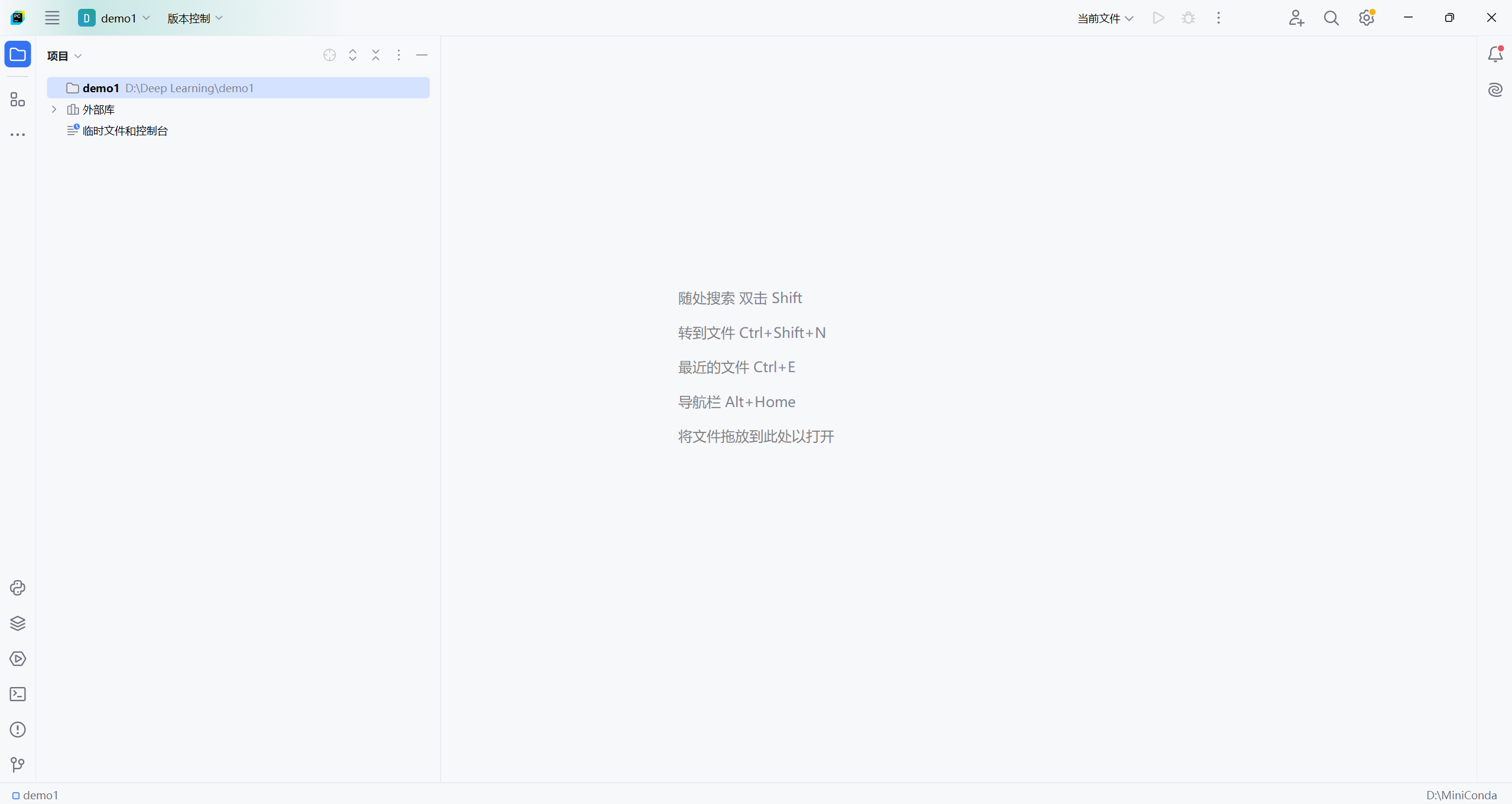Screen dimensions: 1512x804
Task: Open the Python Packages tool window
Action: 18,623
